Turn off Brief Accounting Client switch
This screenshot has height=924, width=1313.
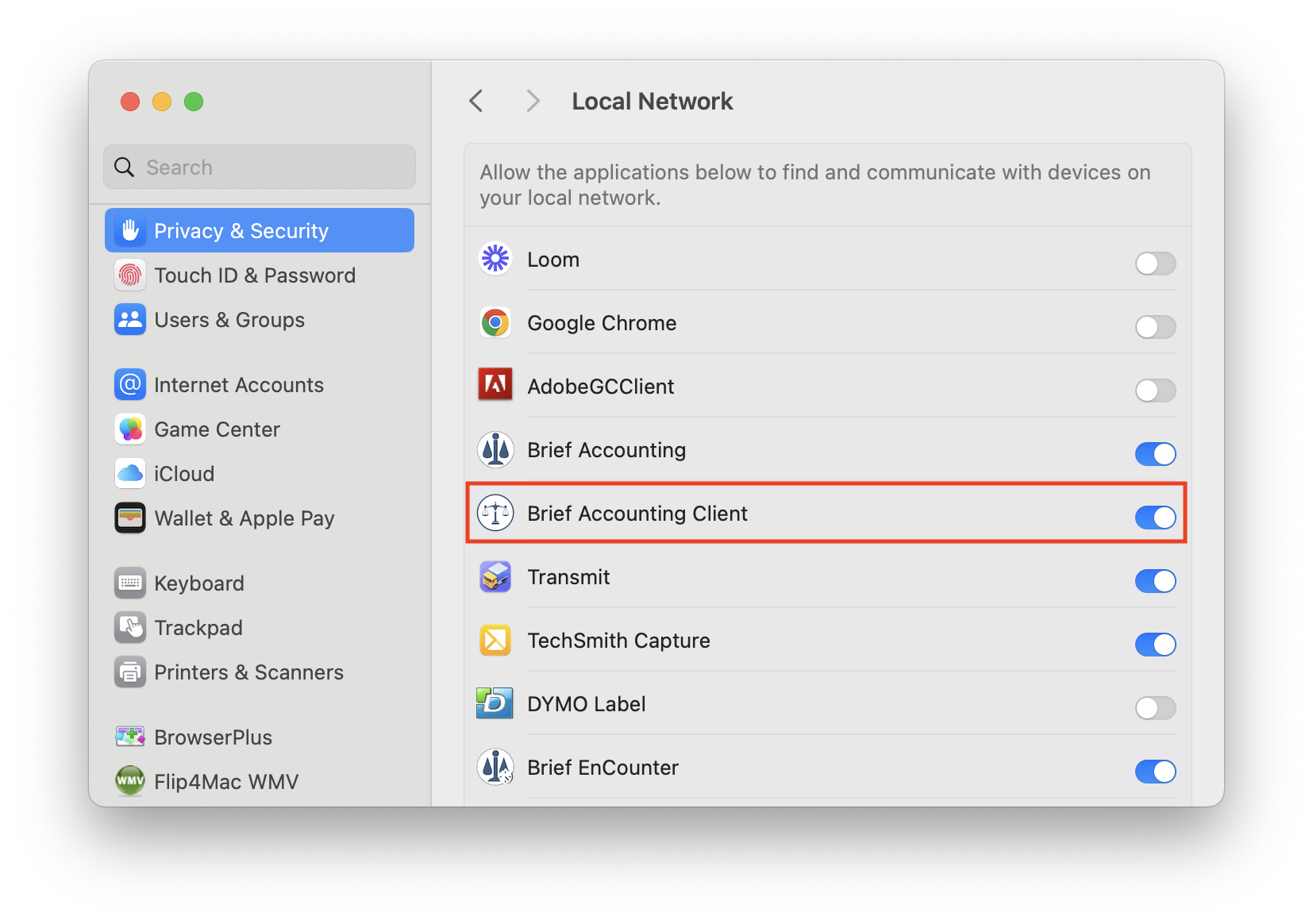(1155, 518)
